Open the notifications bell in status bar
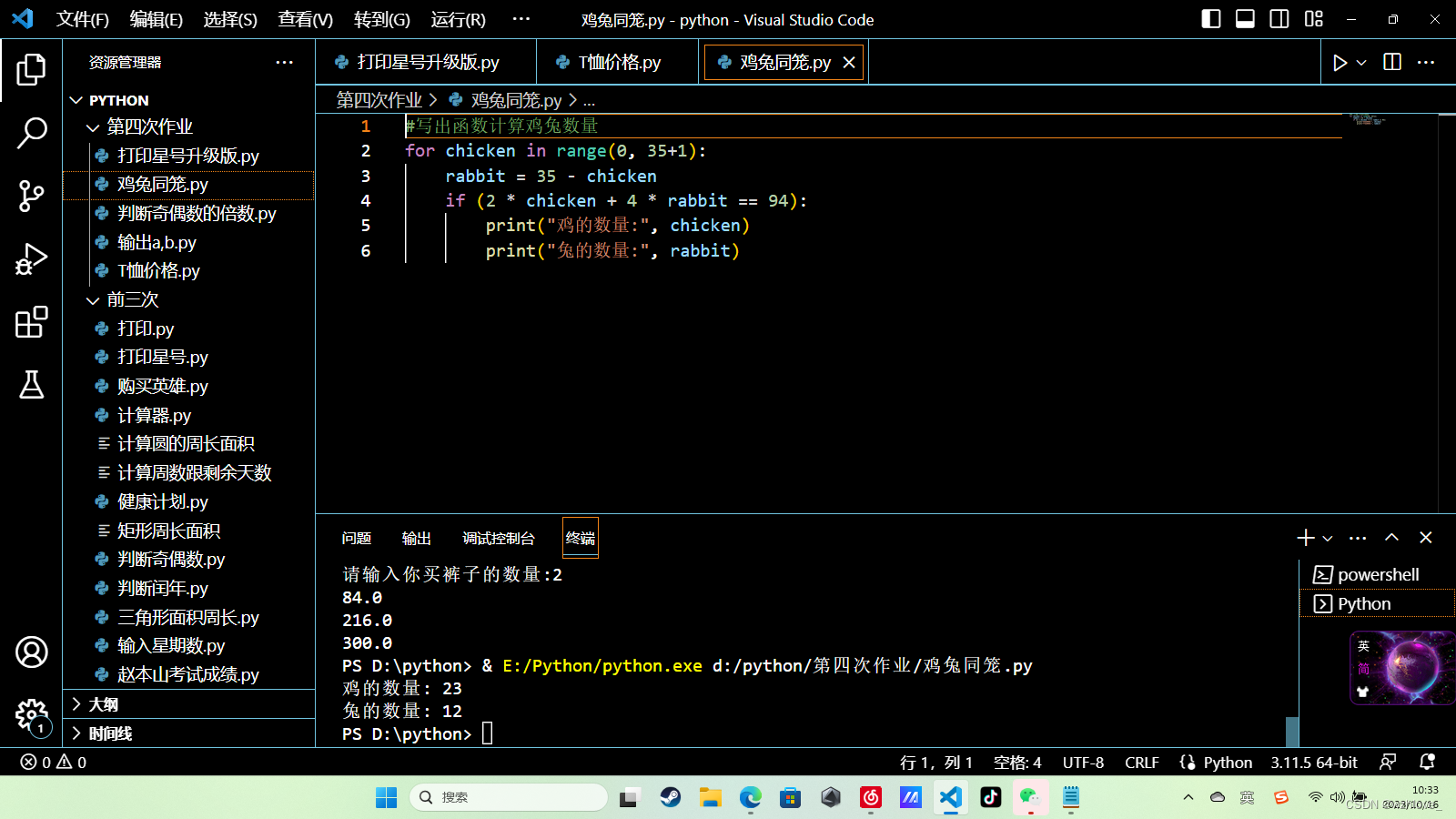Image resolution: width=1456 pixels, height=819 pixels. [x=1427, y=763]
